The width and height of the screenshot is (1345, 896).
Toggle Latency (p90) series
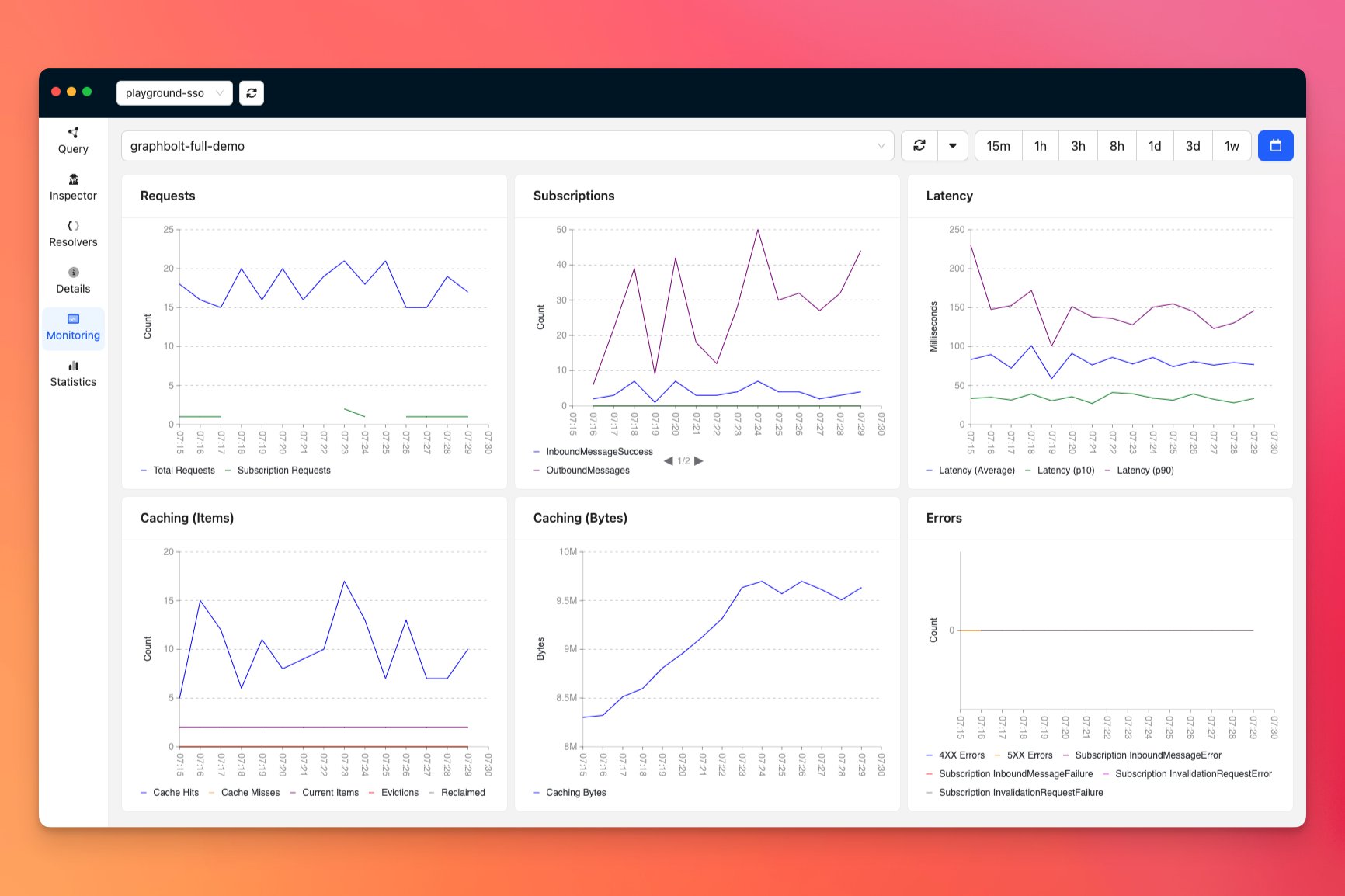coord(1139,471)
